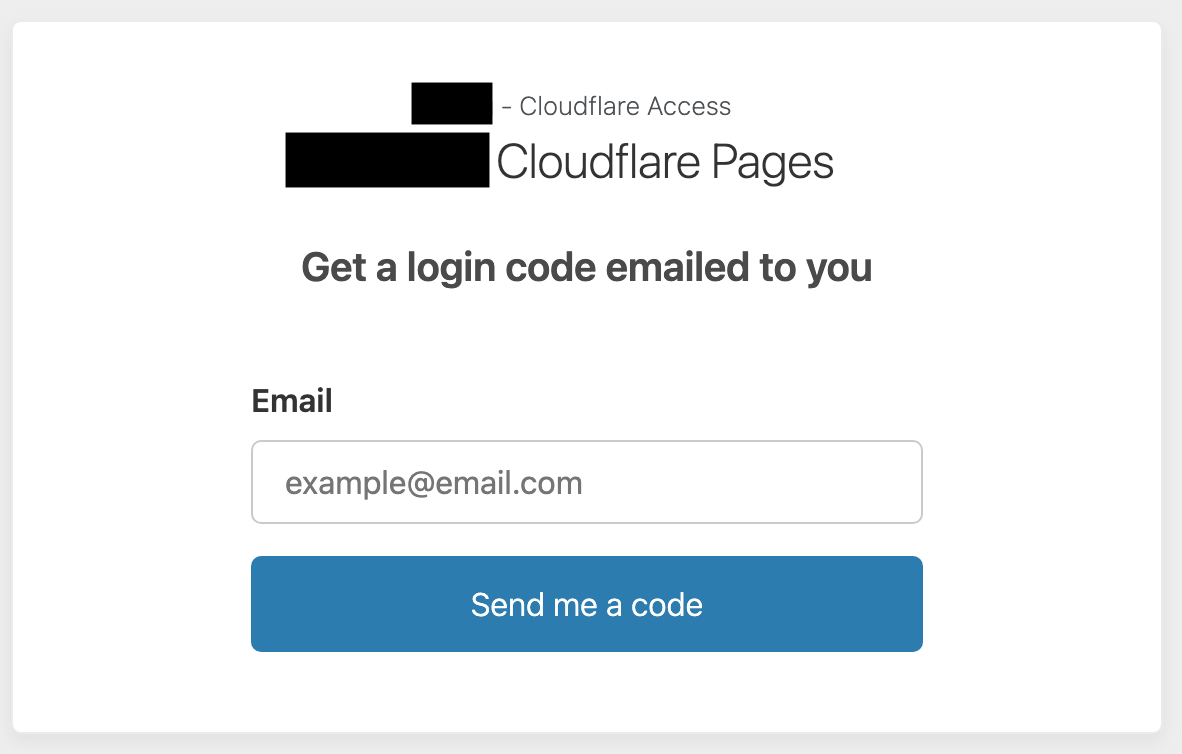Focus the example@email.com placeholder text
This screenshot has width=1182, height=754.
tap(434, 484)
